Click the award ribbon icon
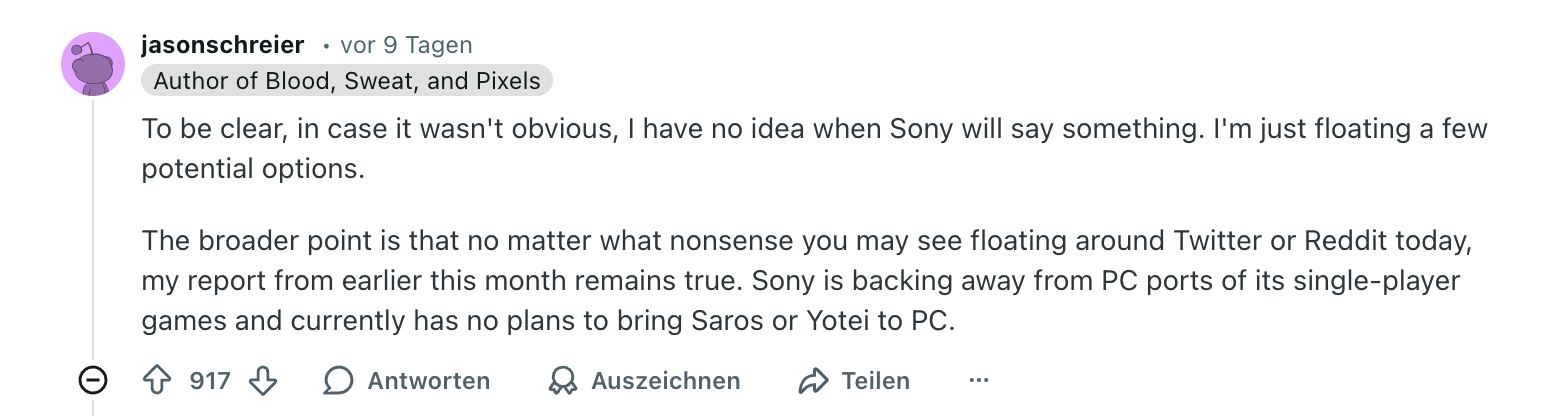 coord(563,381)
